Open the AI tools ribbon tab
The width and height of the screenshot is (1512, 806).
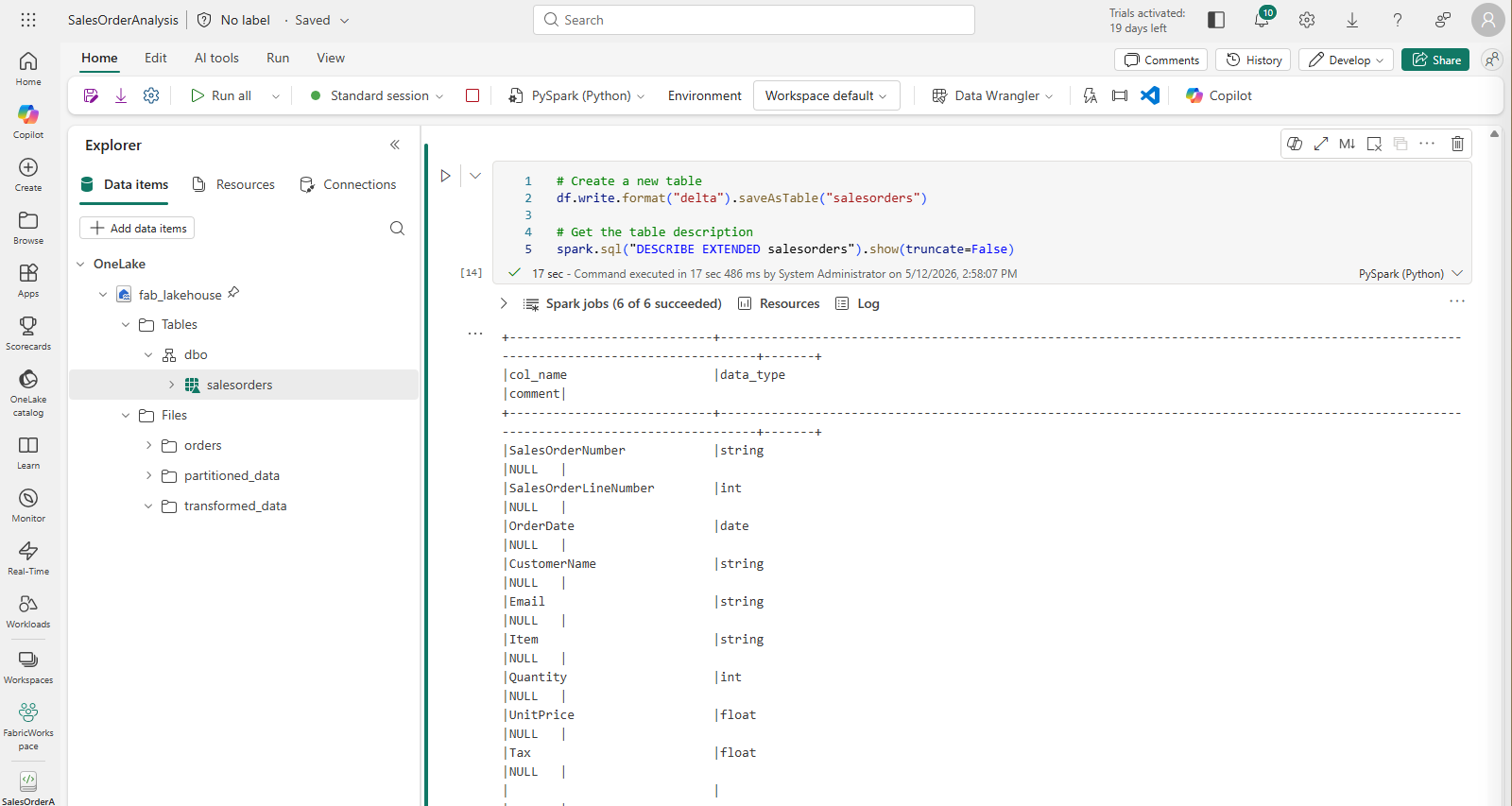pyautogui.click(x=216, y=58)
